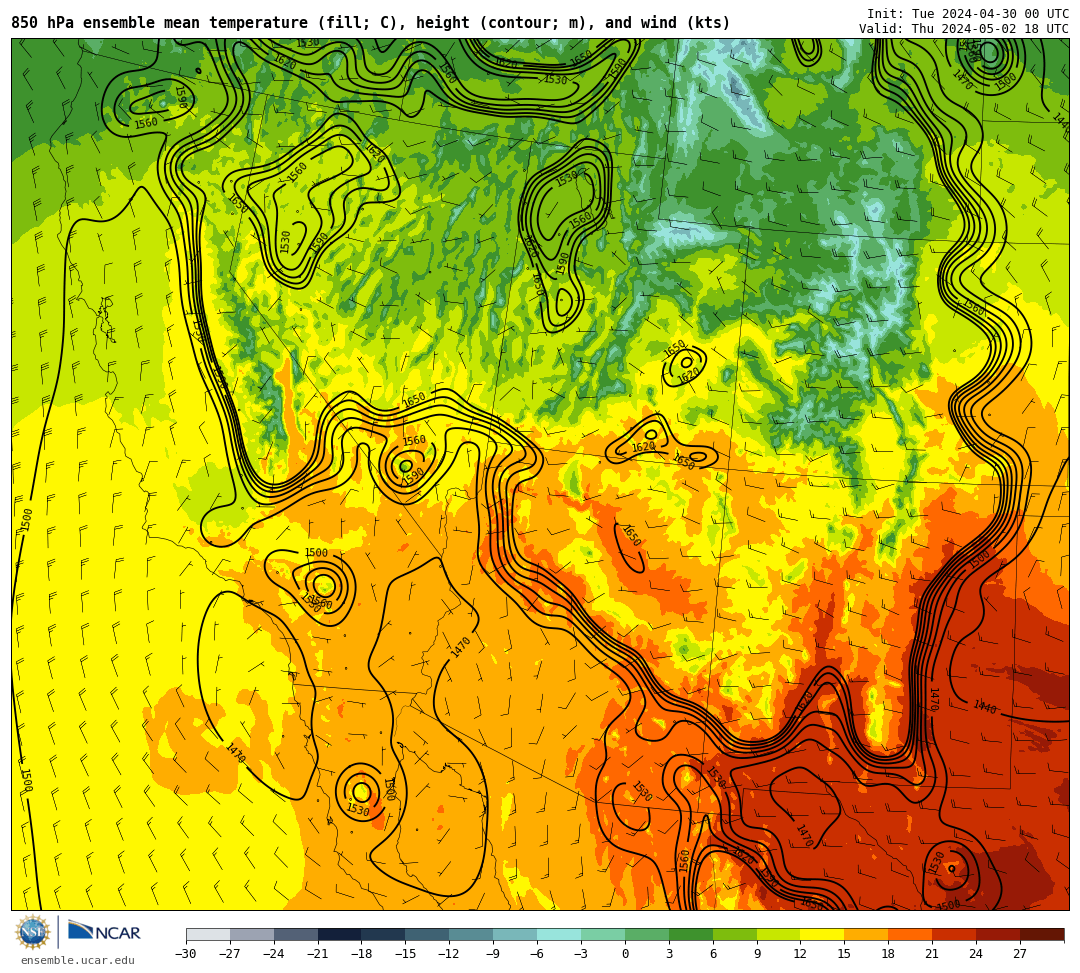Click the -9 colorbar tick label
Image resolution: width=1080 pixels, height=973 pixels.
(x=492, y=954)
